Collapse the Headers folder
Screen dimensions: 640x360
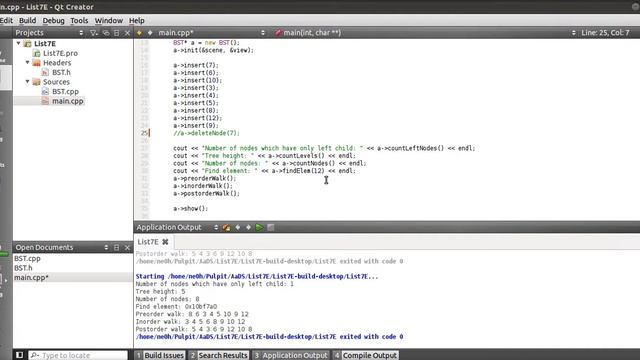coord(27,62)
